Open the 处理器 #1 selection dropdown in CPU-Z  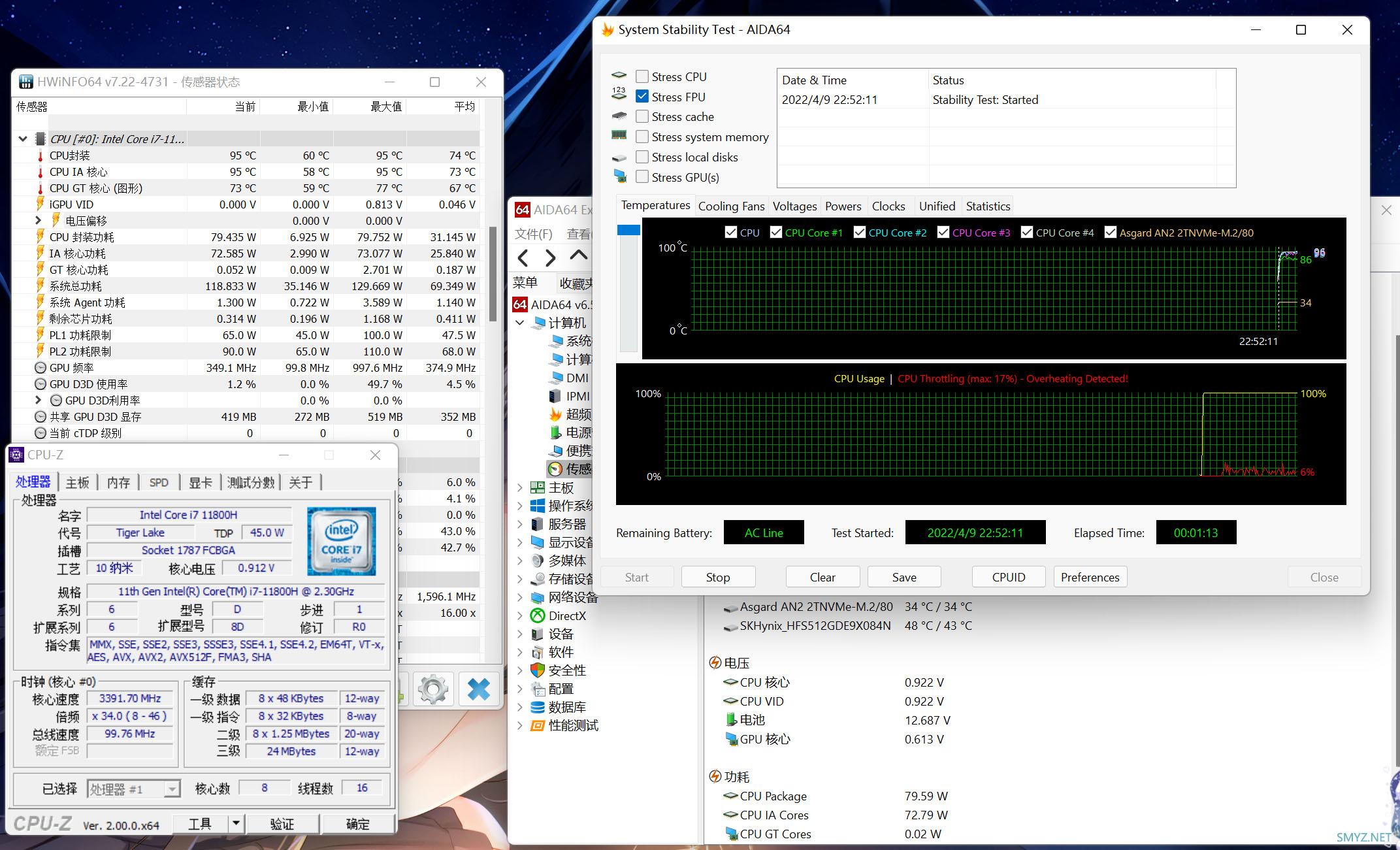172,789
